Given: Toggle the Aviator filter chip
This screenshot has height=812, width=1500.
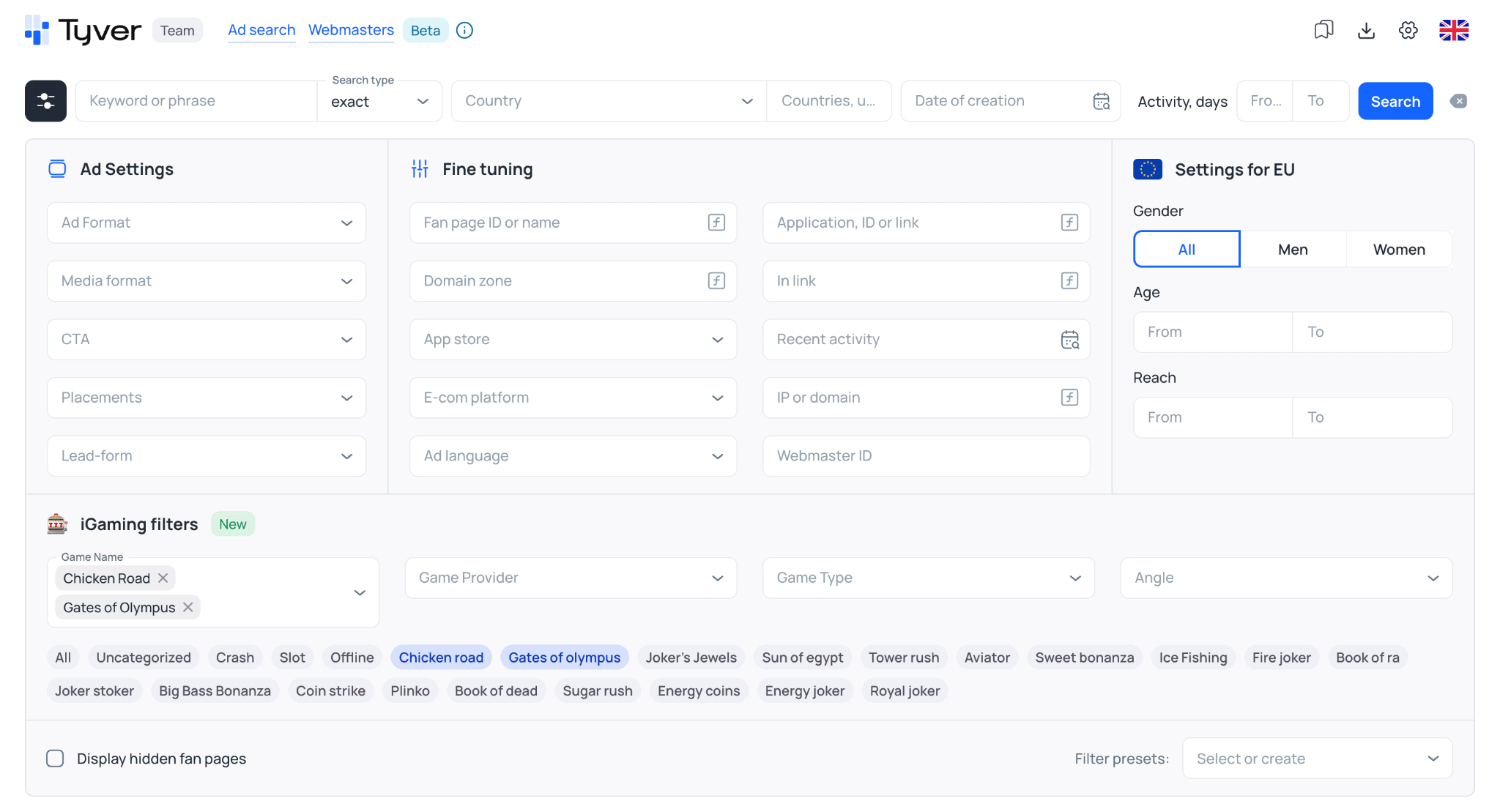Looking at the screenshot, I should [x=987, y=658].
